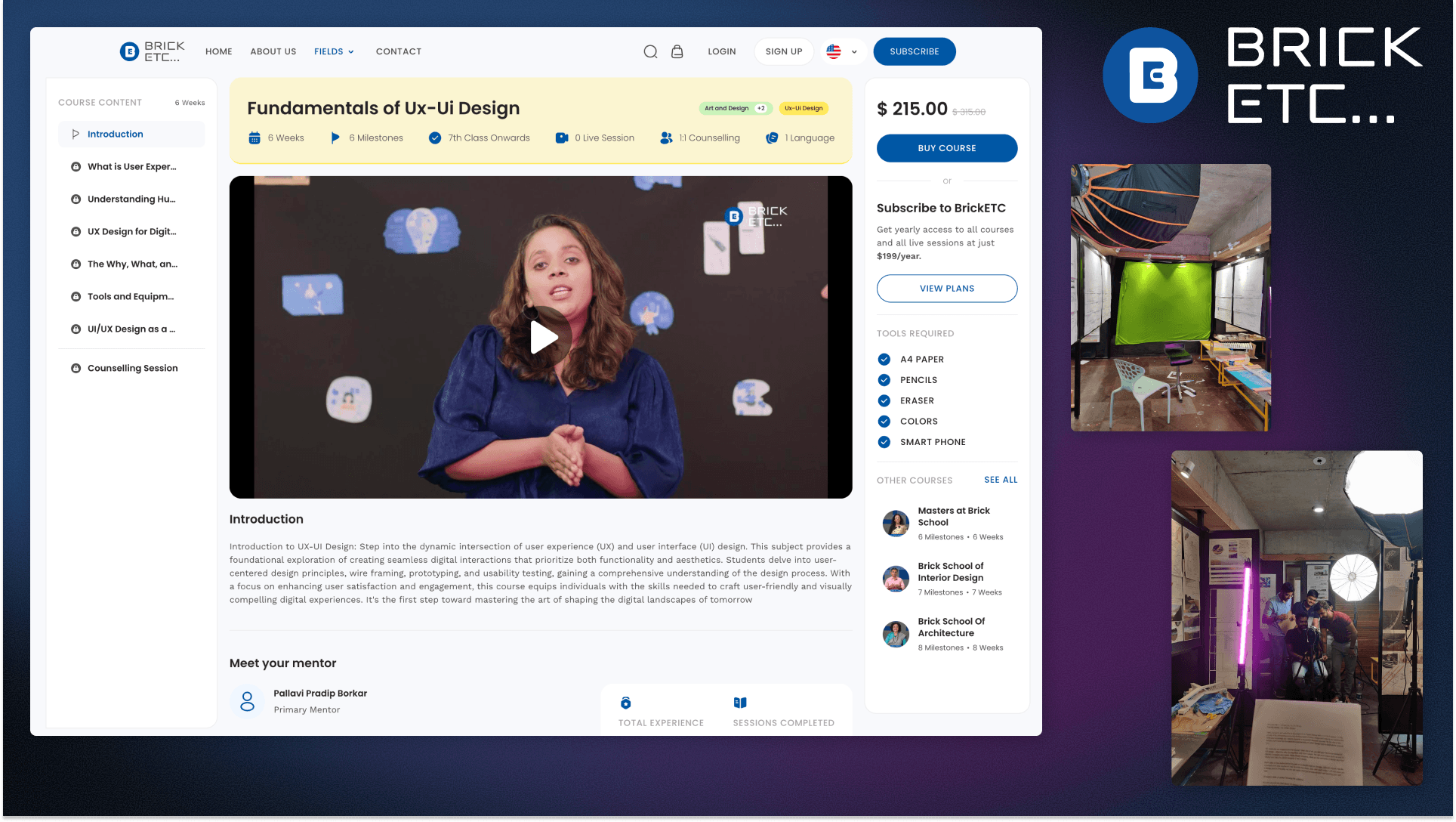1456x822 pixels.
Task: Play the introduction video
Action: [x=541, y=337]
